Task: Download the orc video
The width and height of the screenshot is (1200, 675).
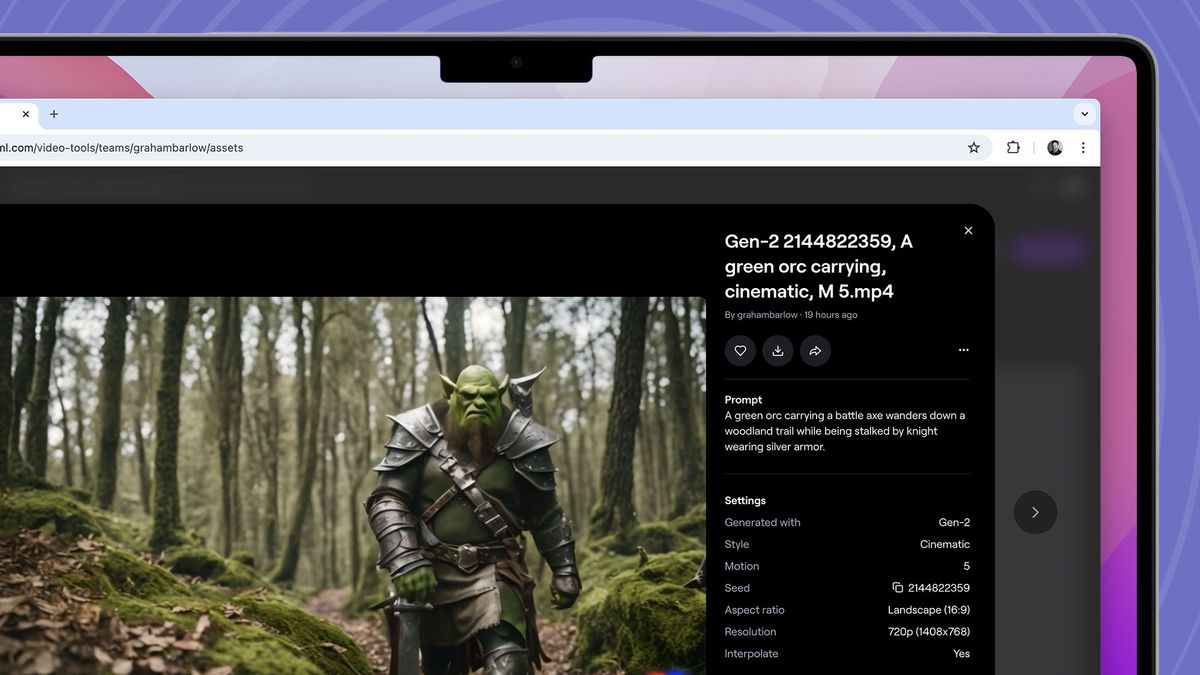Action: 777,351
